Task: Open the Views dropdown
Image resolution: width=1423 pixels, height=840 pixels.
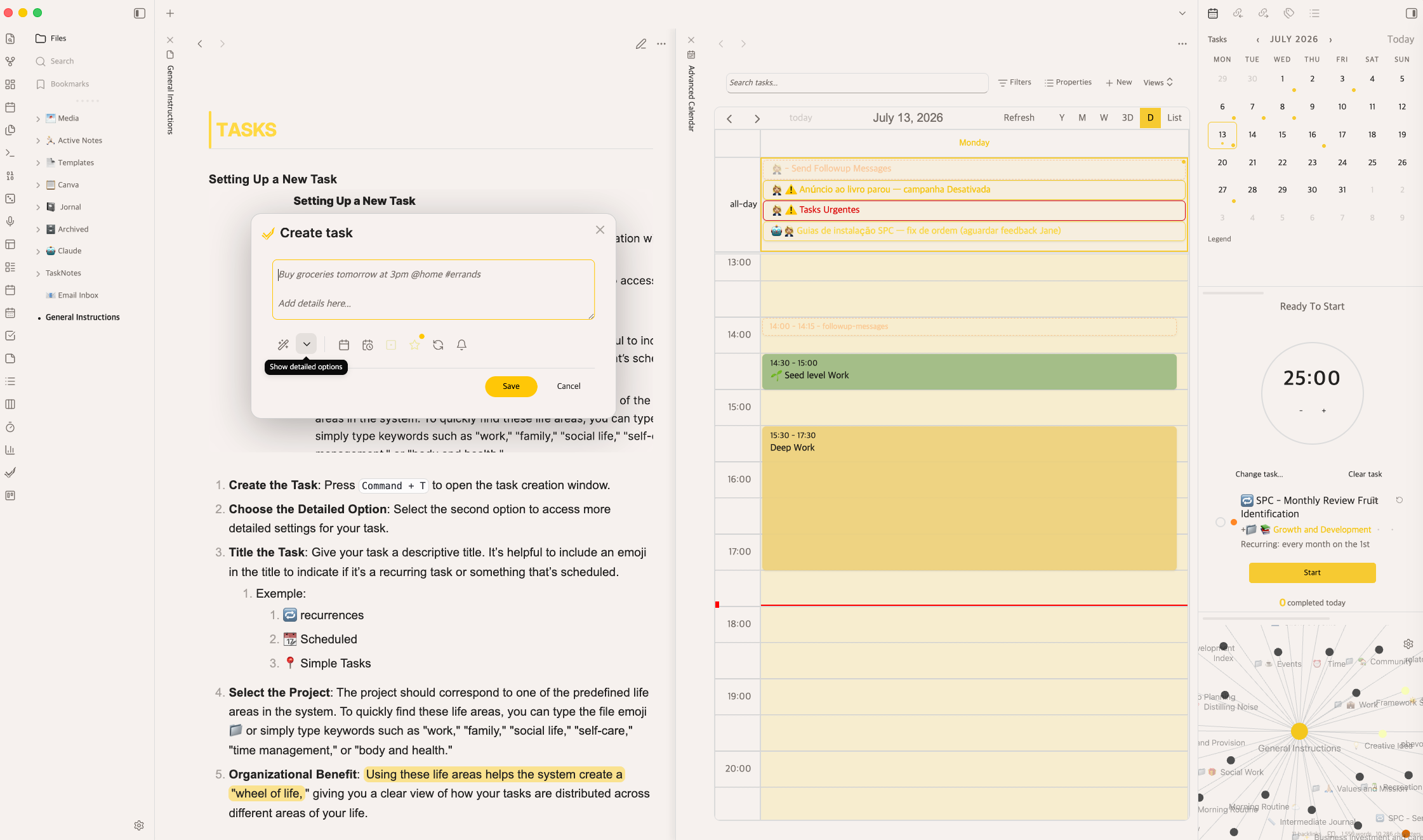Action: tap(1158, 82)
